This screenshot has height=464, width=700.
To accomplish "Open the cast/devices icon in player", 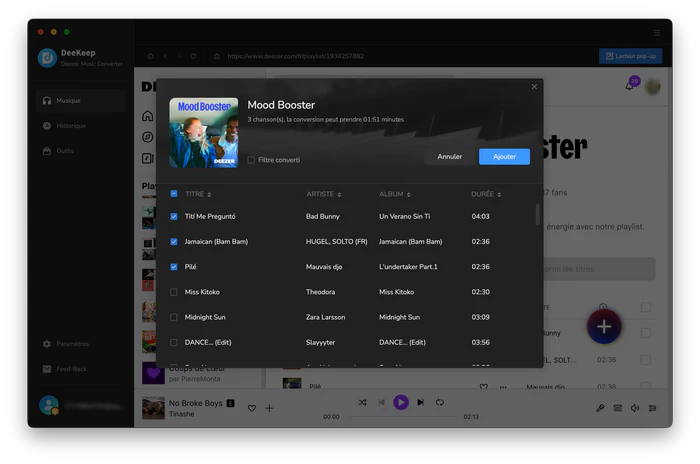I will tap(617, 408).
